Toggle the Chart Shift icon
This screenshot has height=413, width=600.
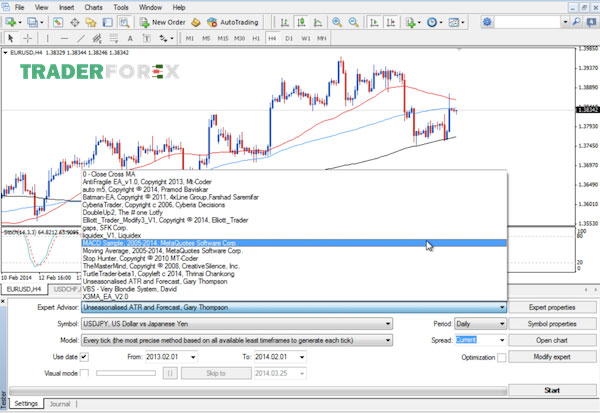coord(391,23)
